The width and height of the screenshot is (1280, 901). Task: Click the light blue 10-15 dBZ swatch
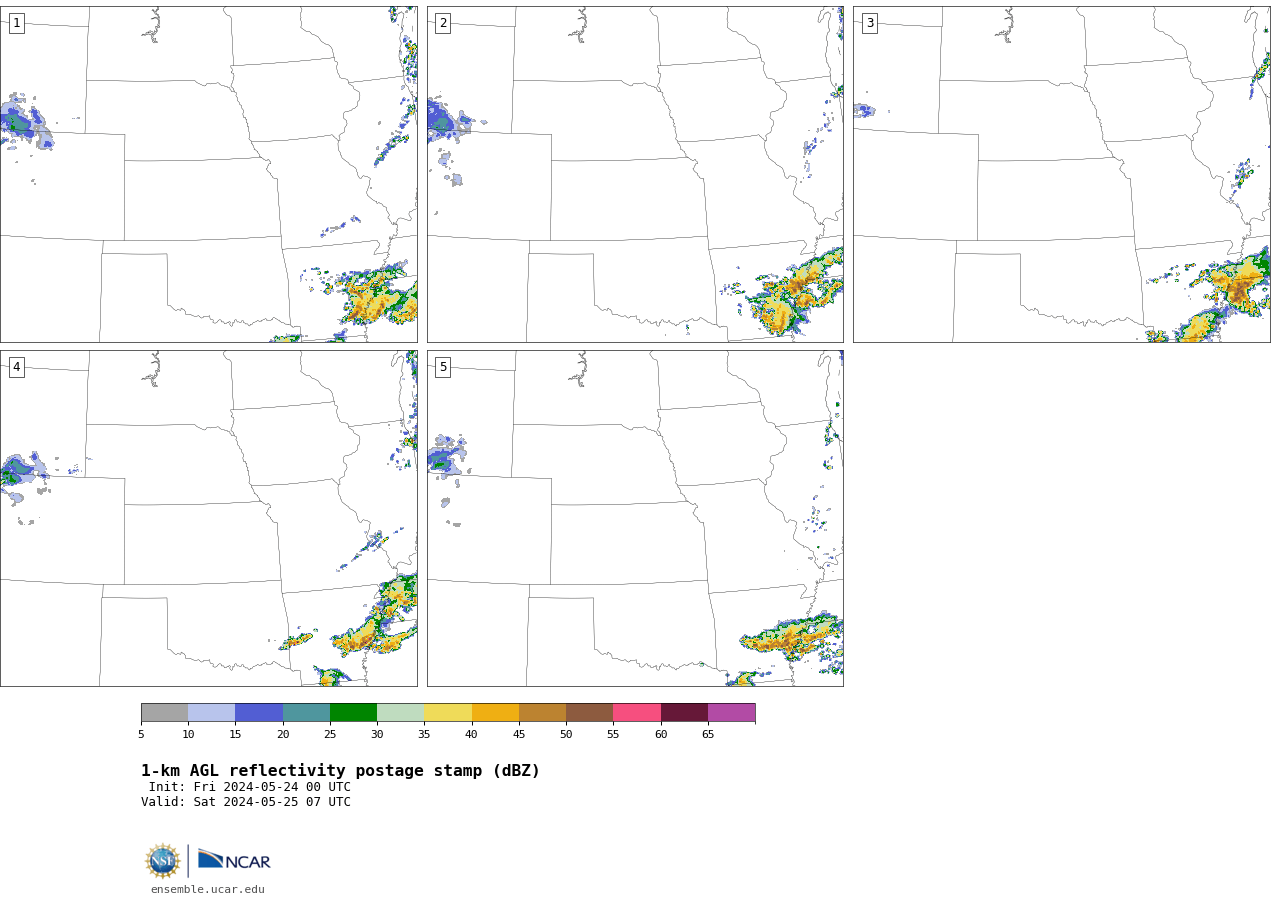click(x=212, y=713)
